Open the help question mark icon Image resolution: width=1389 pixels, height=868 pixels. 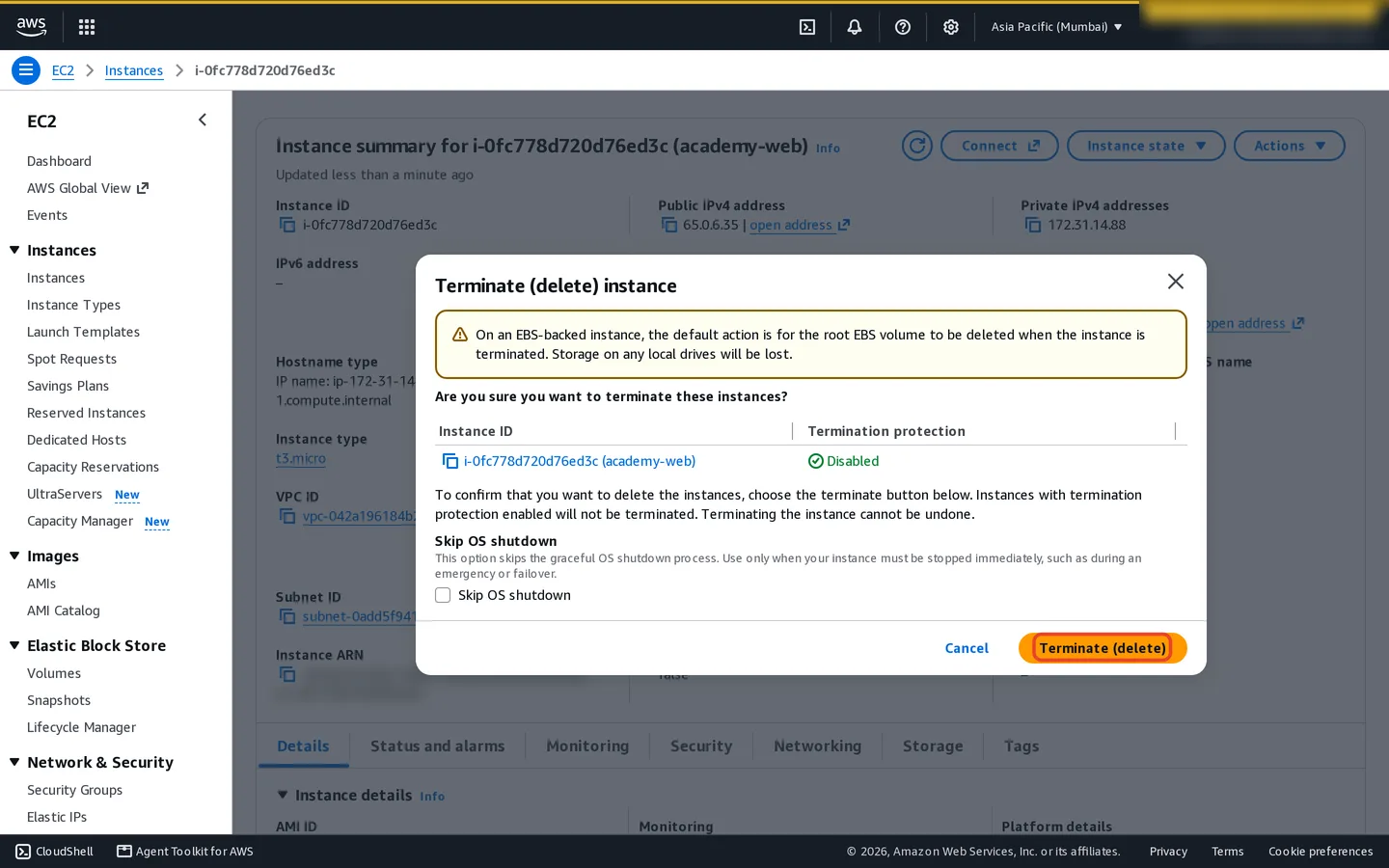903,27
